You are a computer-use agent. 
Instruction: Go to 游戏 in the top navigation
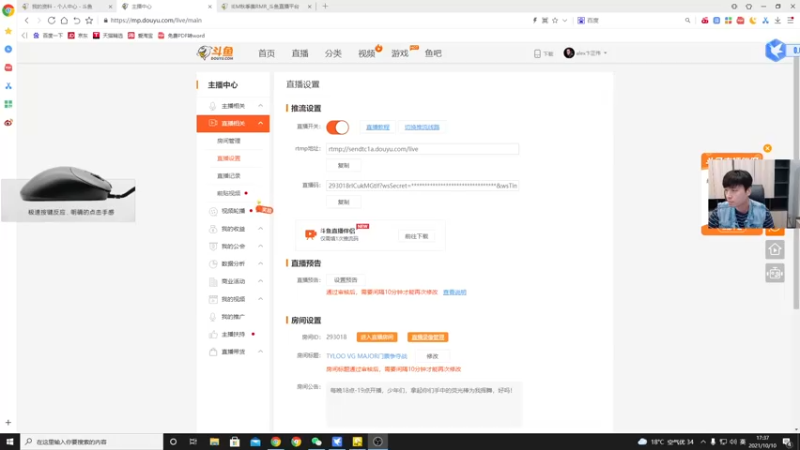pyautogui.click(x=400, y=53)
